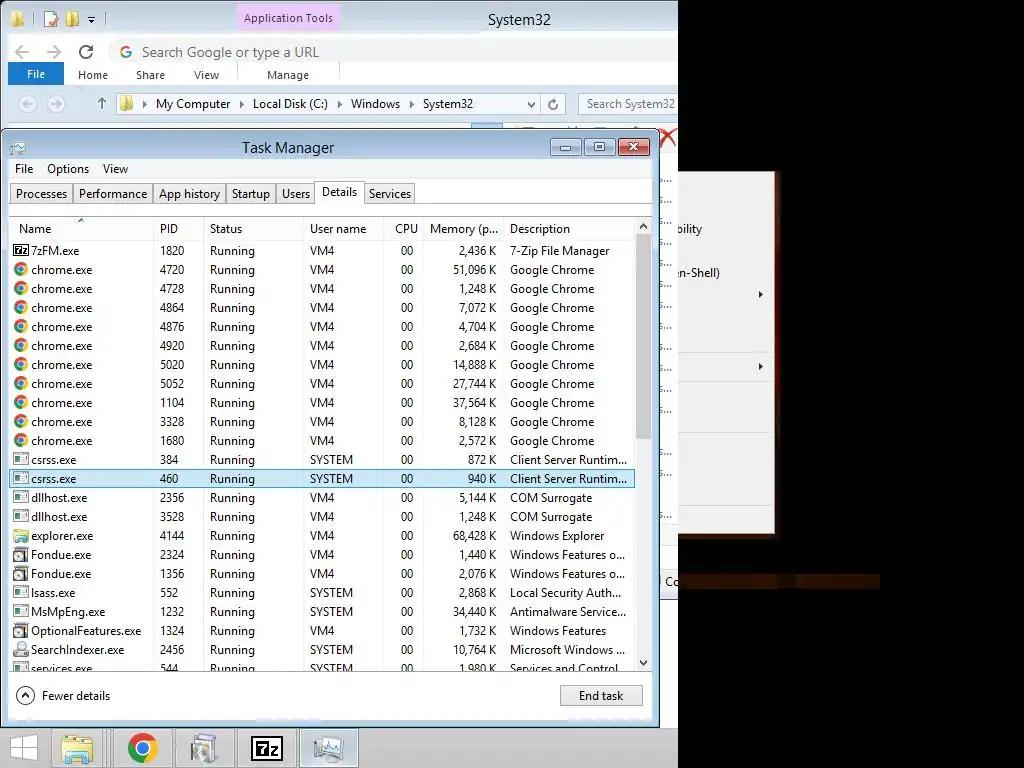Viewport: 1024px width, 768px height.
Task: Switch to the App history tab
Action: pyautogui.click(x=189, y=193)
